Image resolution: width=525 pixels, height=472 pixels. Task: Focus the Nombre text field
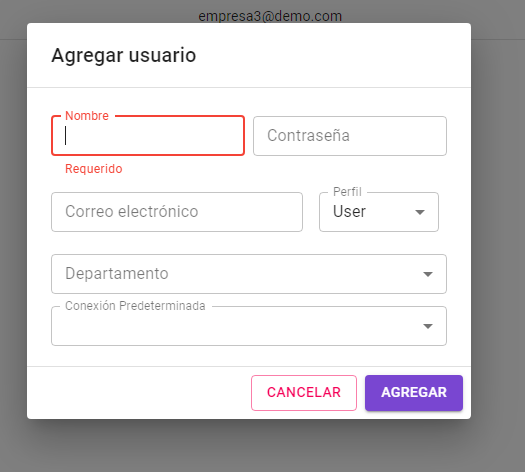point(148,136)
